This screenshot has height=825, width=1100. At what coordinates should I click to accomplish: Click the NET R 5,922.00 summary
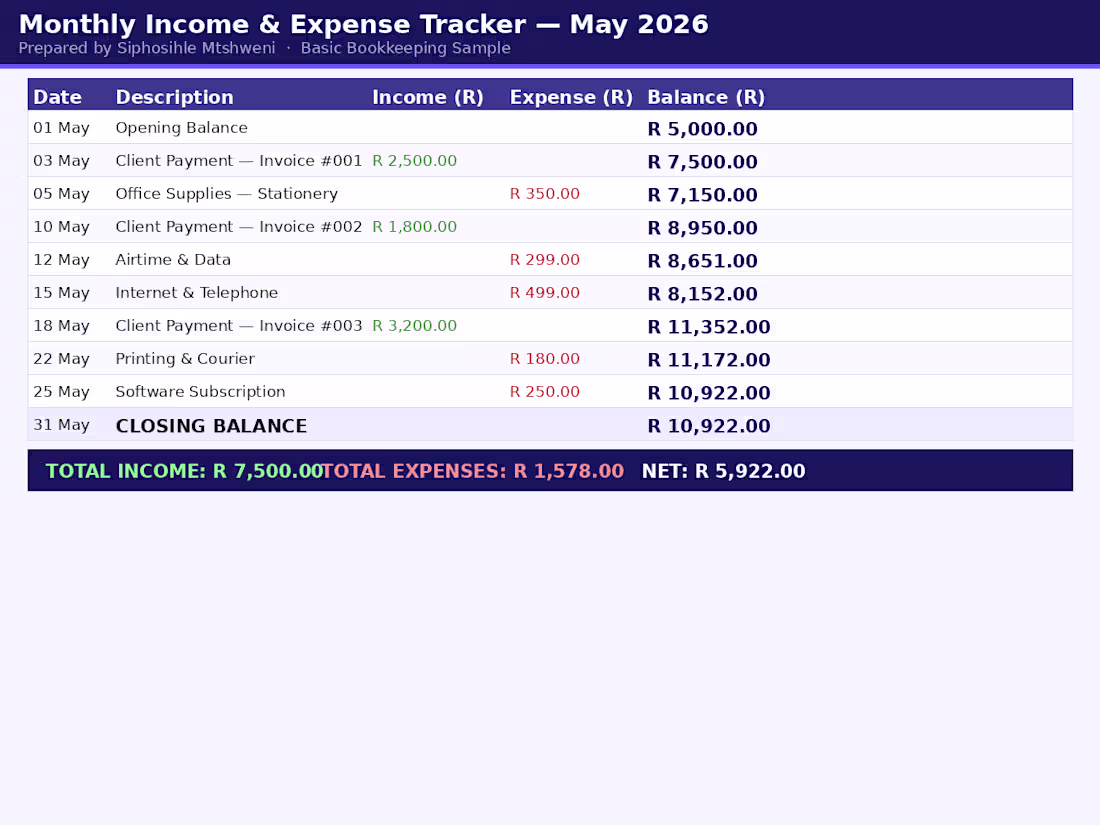[723, 471]
